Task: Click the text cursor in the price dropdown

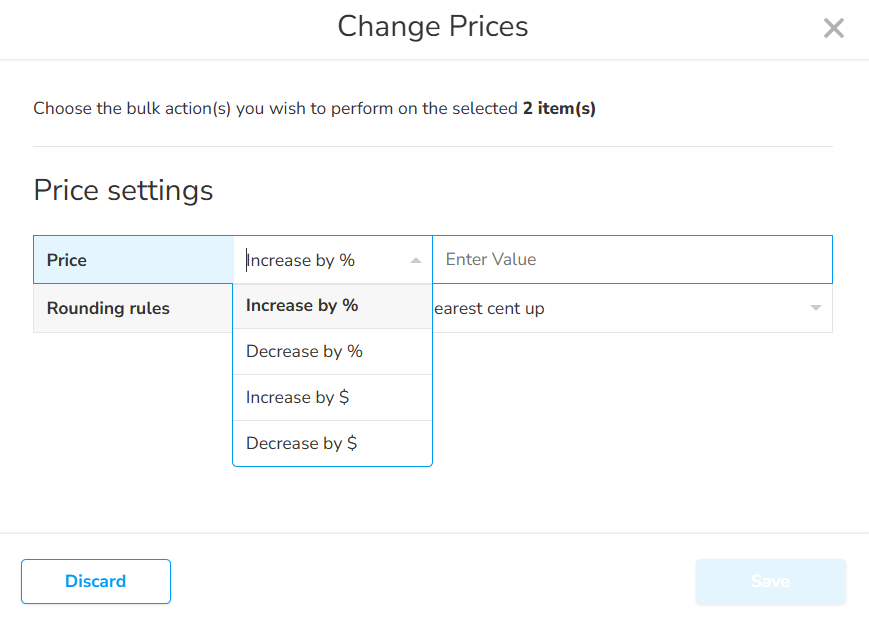Action: tap(247, 260)
